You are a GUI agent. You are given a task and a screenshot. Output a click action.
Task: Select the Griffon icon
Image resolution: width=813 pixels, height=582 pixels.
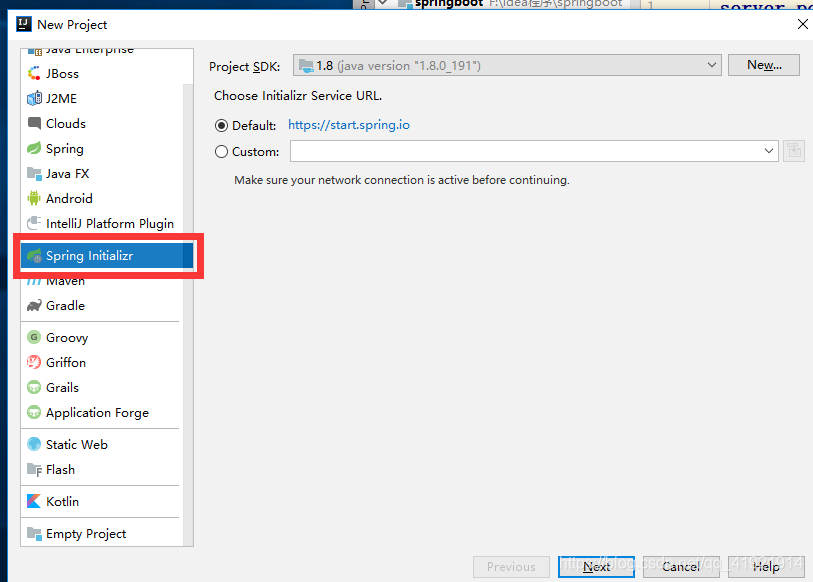click(34, 362)
